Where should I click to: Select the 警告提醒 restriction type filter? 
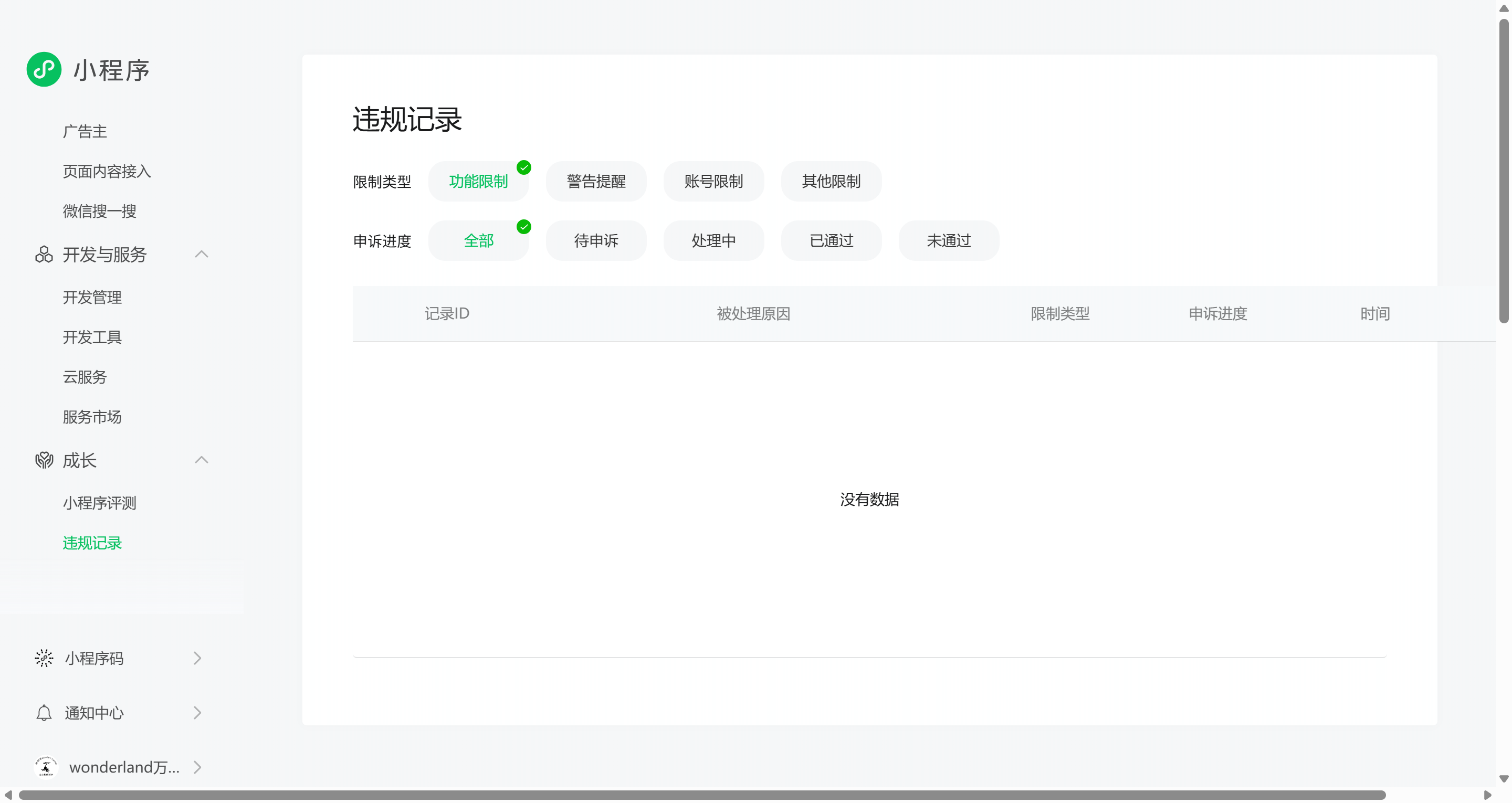(596, 182)
